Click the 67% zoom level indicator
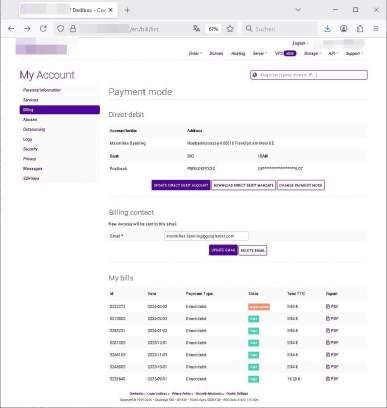 point(213,29)
